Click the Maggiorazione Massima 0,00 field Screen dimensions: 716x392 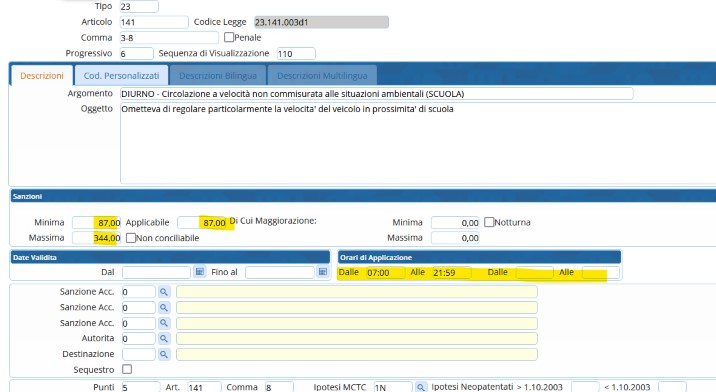point(455,238)
